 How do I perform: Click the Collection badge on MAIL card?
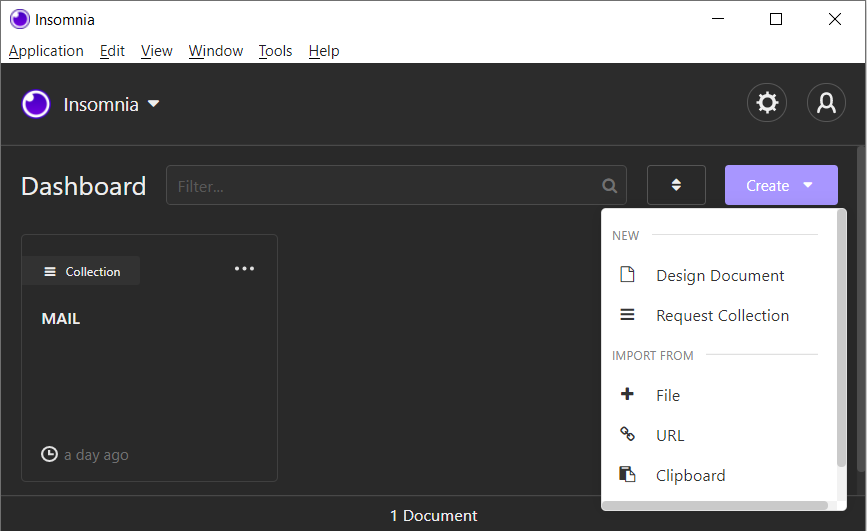[81, 271]
